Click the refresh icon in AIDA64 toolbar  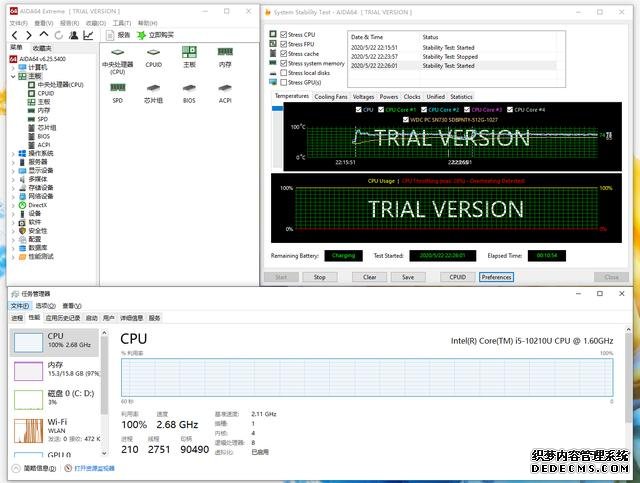[x=59, y=36]
